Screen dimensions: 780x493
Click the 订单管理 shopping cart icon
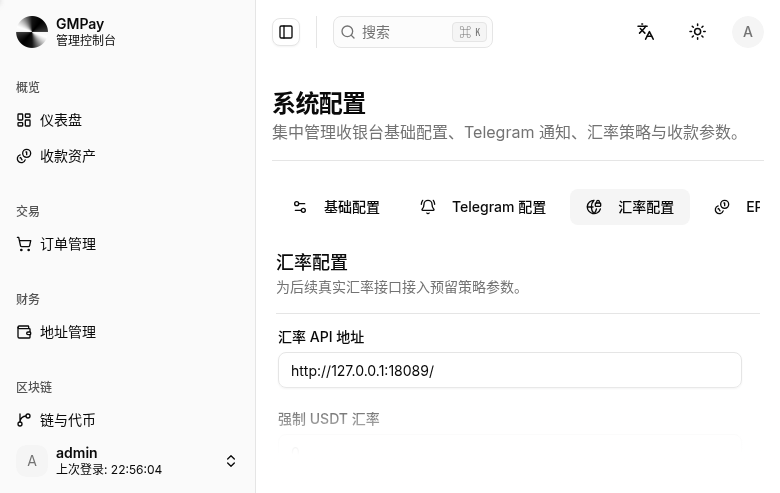coord(24,244)
